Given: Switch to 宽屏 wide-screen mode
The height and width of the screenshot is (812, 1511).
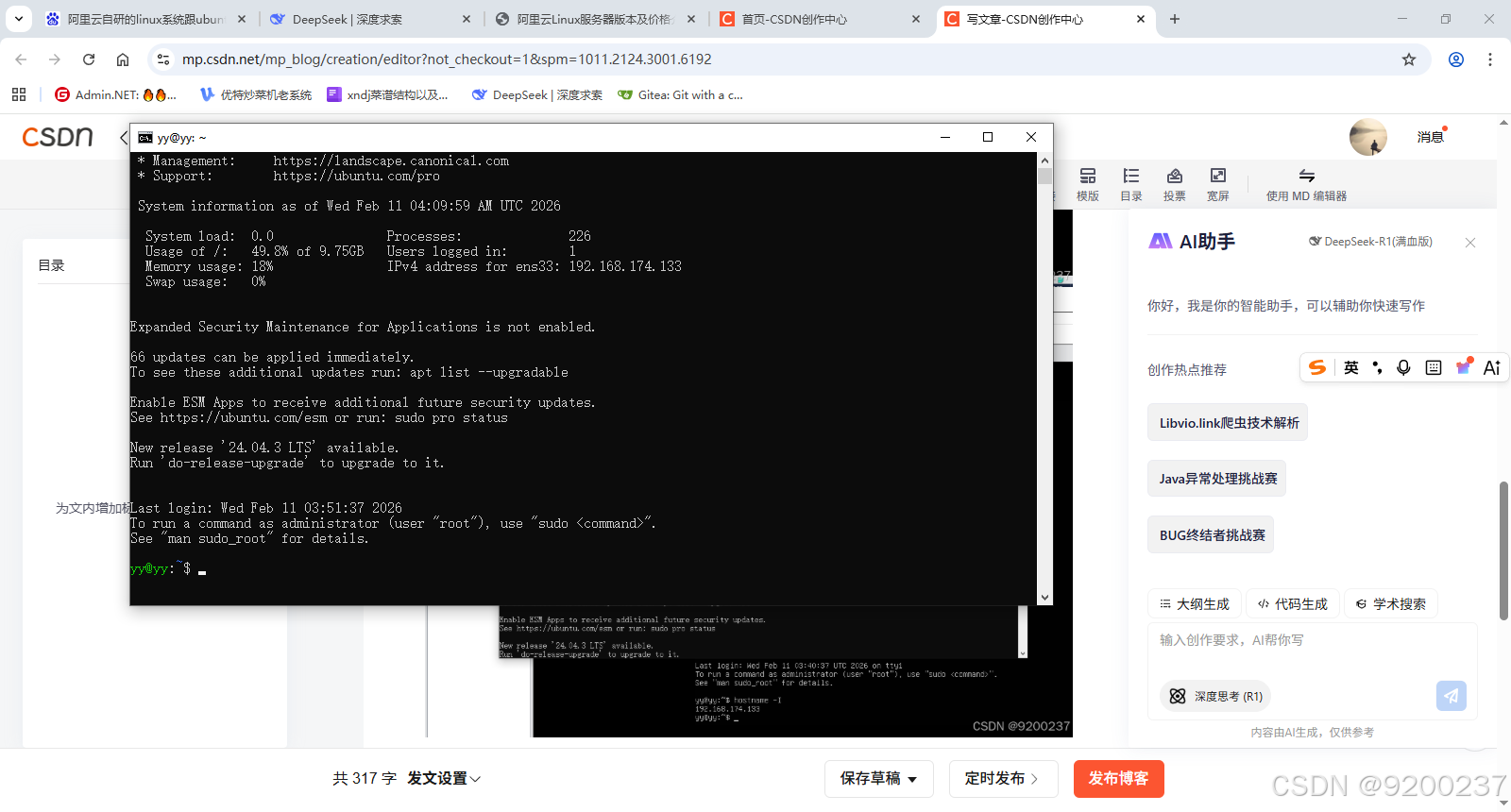Looking at the screenshot, I should point(1218,184).
